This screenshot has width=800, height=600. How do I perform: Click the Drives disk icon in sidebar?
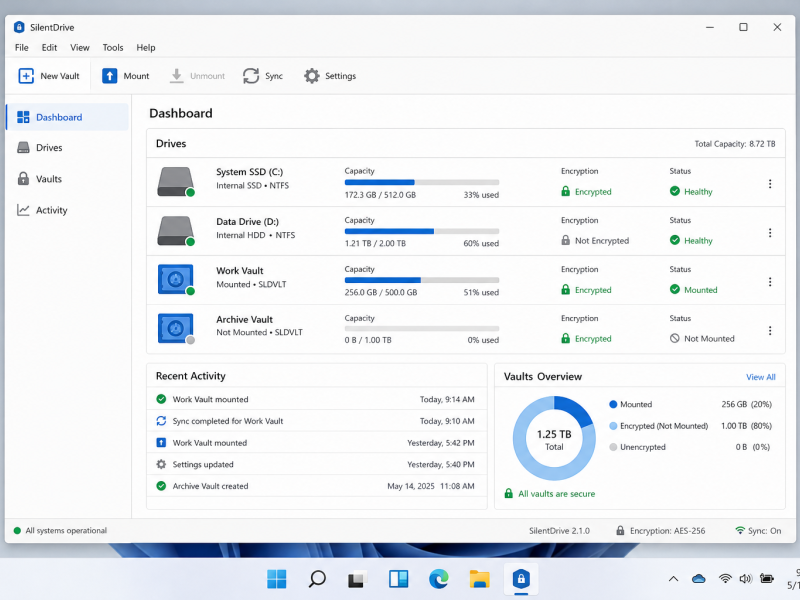point(23,147)
